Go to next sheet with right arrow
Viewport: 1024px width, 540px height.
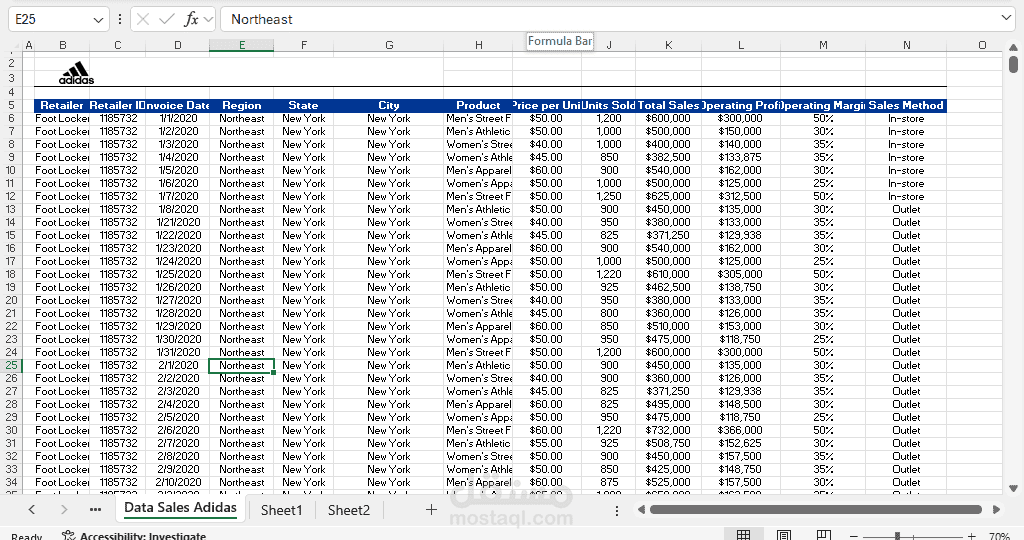[63, 510]
